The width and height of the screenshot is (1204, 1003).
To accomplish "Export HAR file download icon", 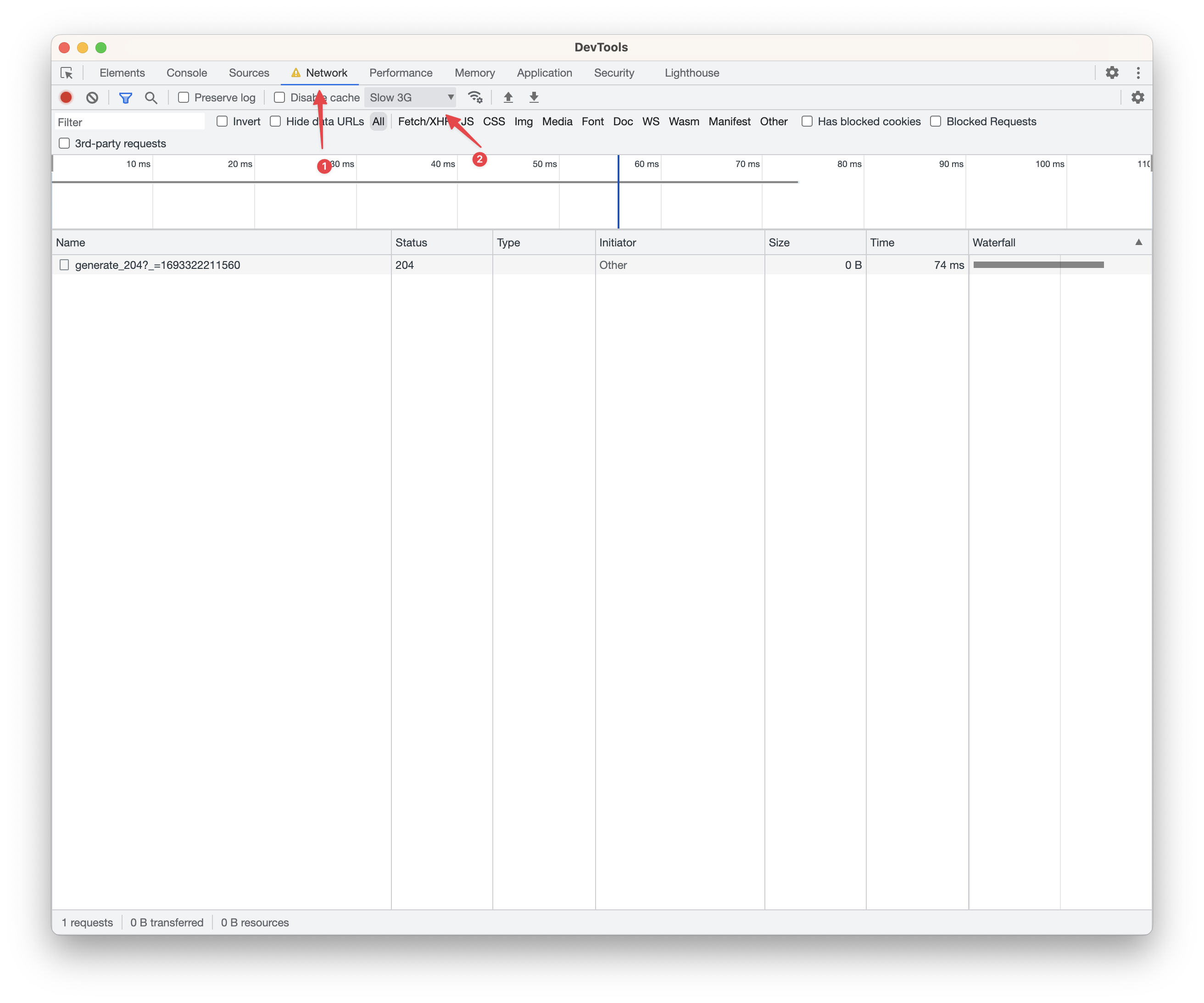I will [x=534, y=97].
